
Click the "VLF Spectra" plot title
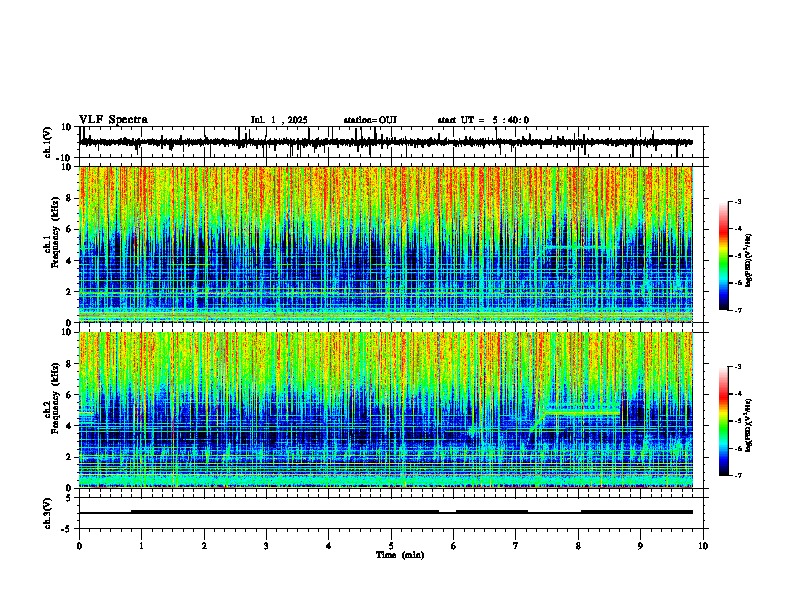[x=113, y=120]
